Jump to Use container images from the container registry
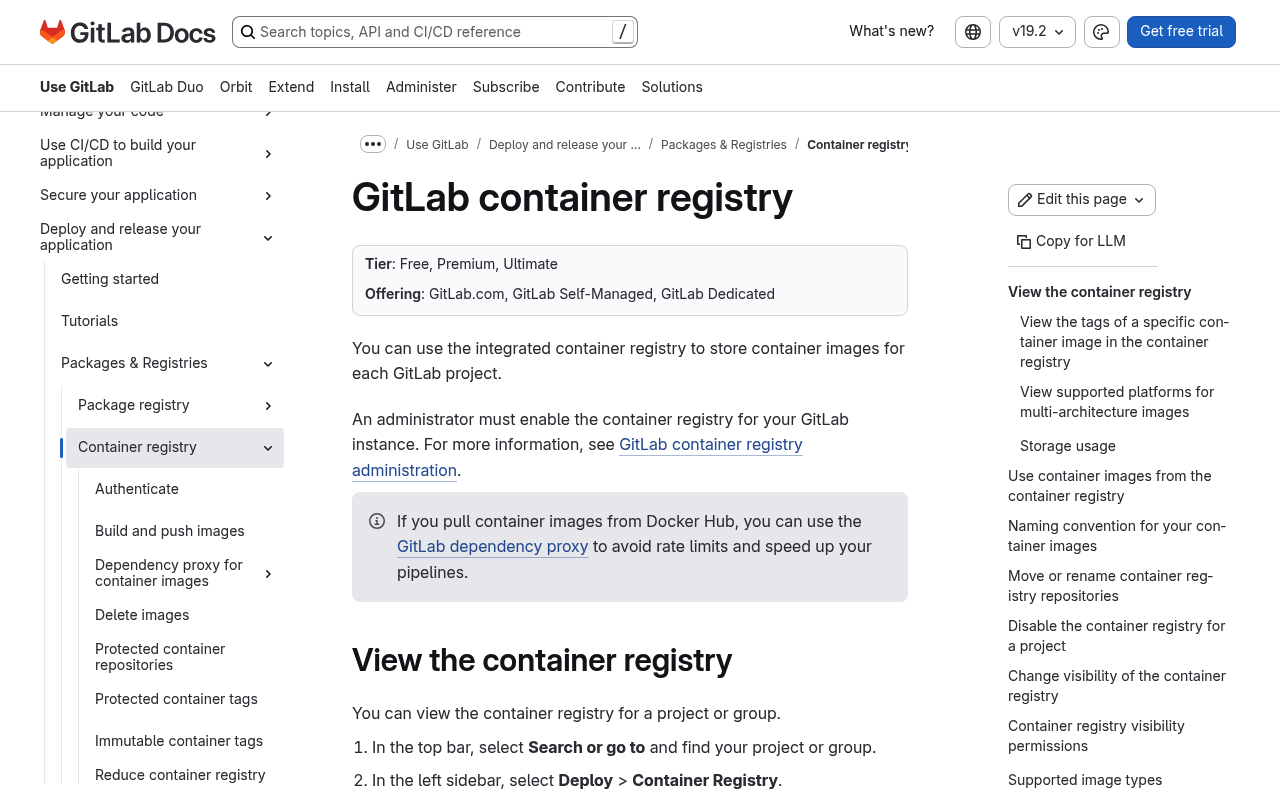Viewport: 1280px width, 800px height. click(x=1110, y=486)
